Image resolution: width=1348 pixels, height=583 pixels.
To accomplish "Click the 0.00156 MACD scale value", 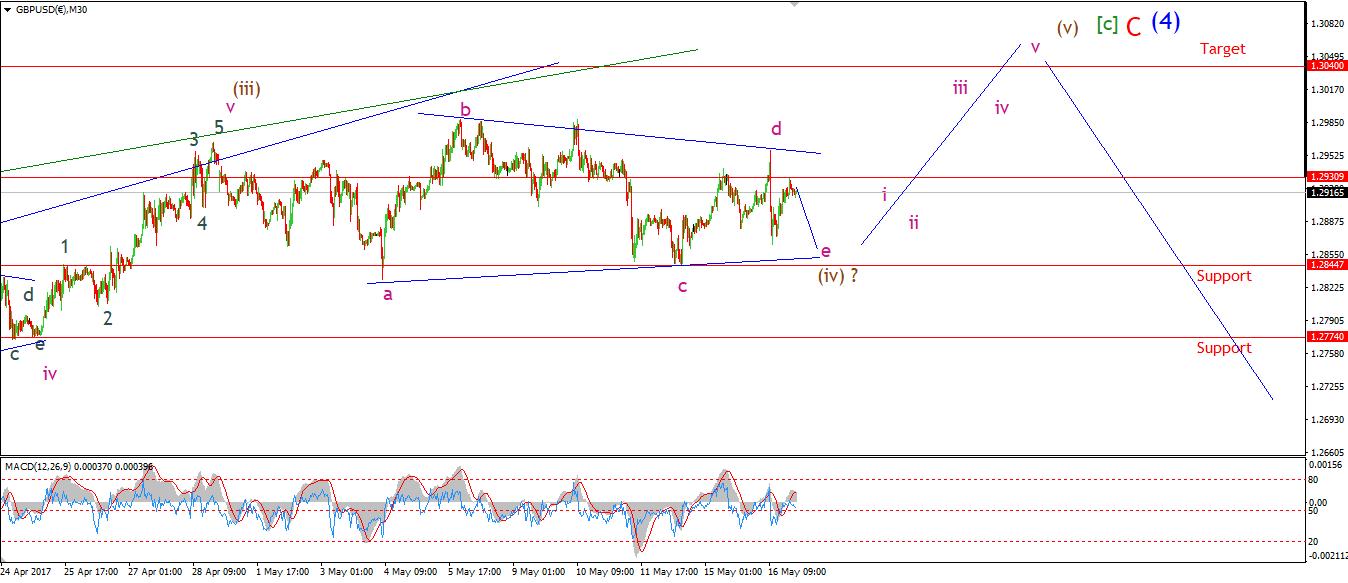I will coord(1326,465).
